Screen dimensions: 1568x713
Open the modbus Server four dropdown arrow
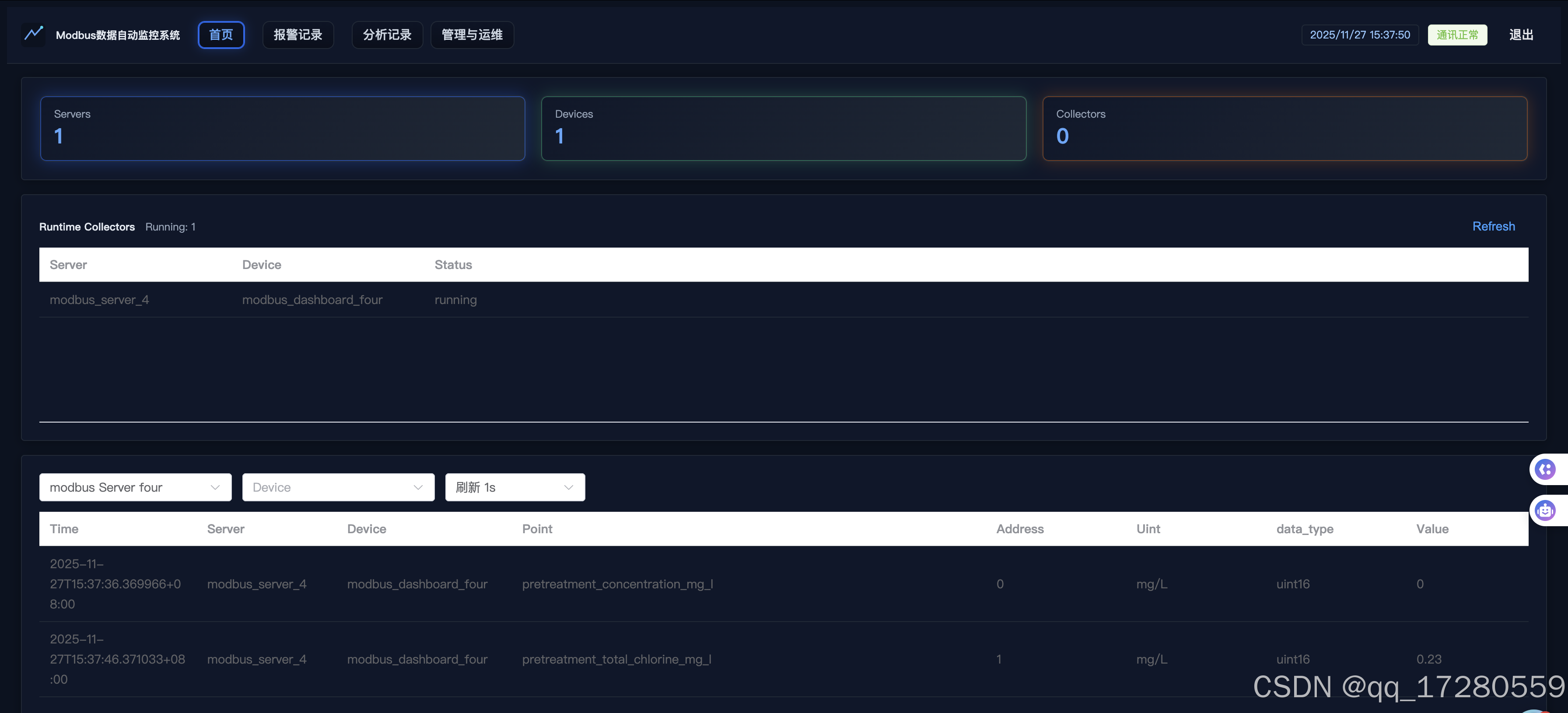click(215, 487)
